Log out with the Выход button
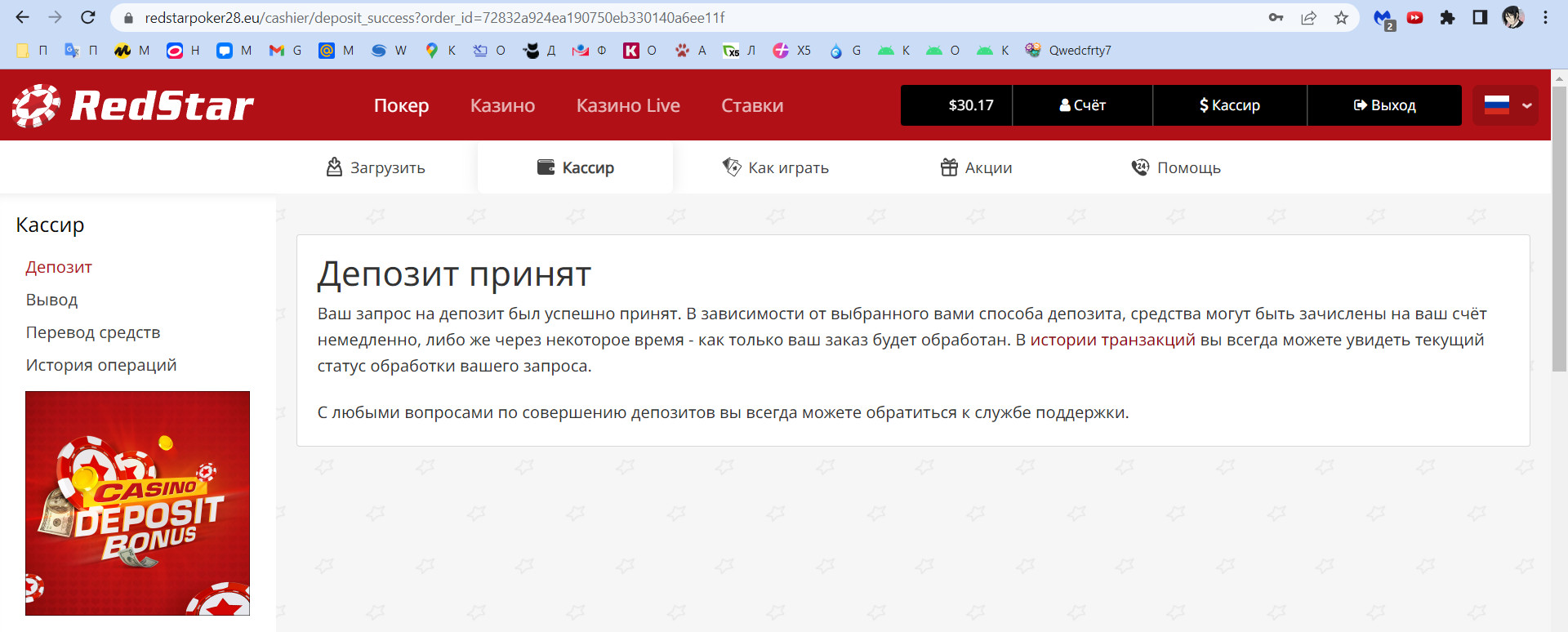This screenshot has width=1568, height=632. [1384, 105]
